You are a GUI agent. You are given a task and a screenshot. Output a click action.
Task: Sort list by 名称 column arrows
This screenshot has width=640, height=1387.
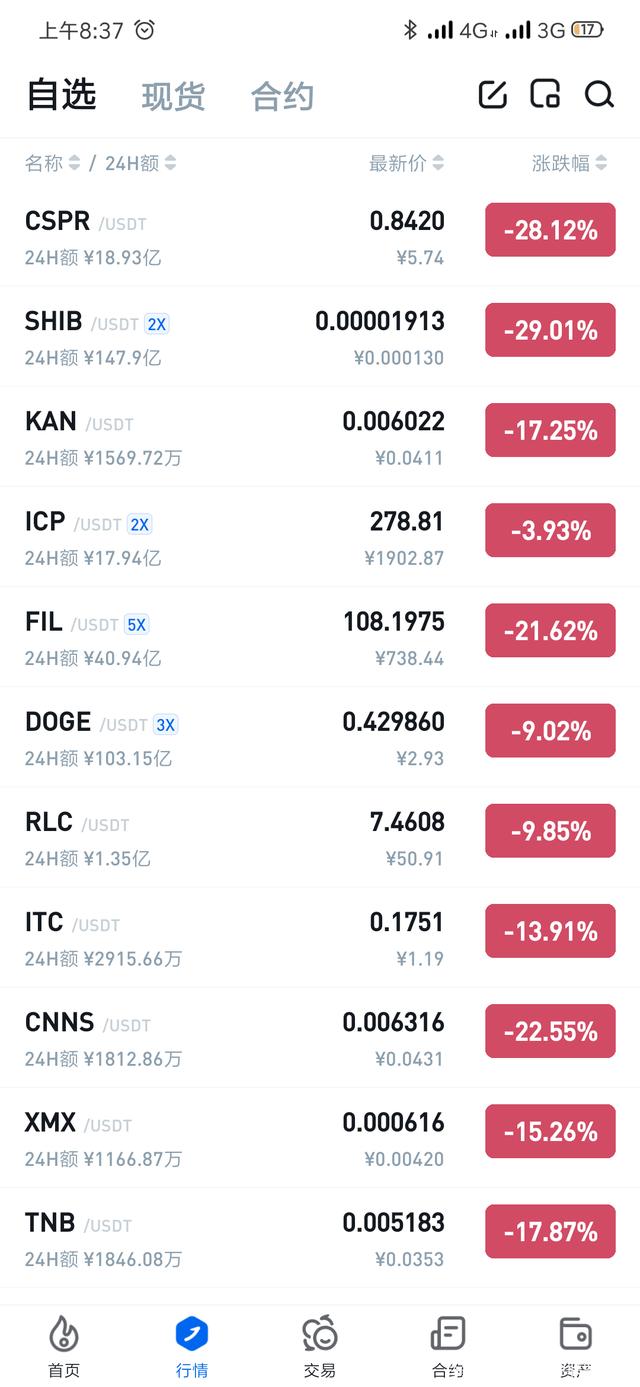(74, 163)
